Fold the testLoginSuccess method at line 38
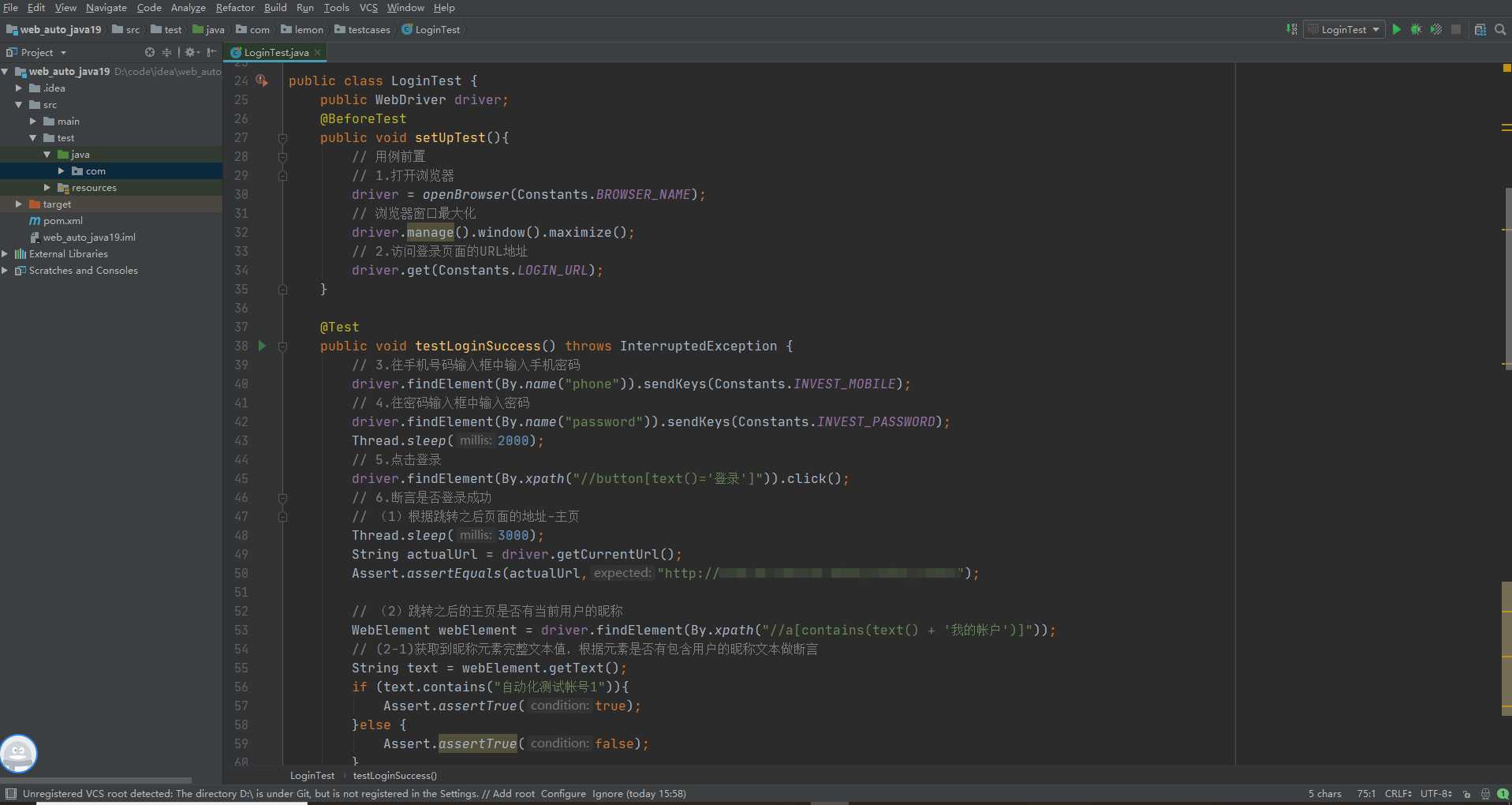Viewport: 1512px width, 805px height. tap(282, 346)
